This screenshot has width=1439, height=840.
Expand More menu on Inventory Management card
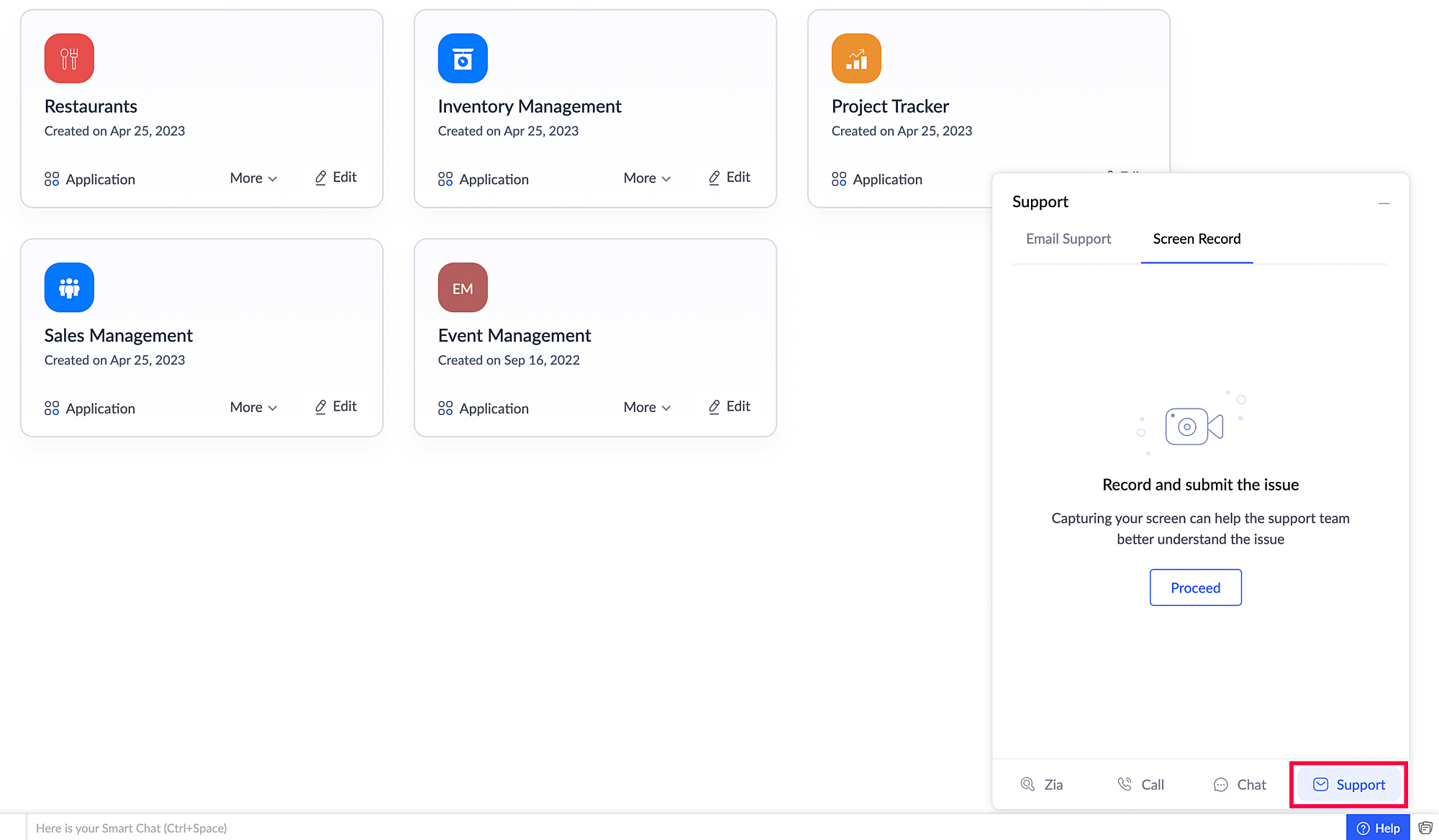click(x=647, y=178)
